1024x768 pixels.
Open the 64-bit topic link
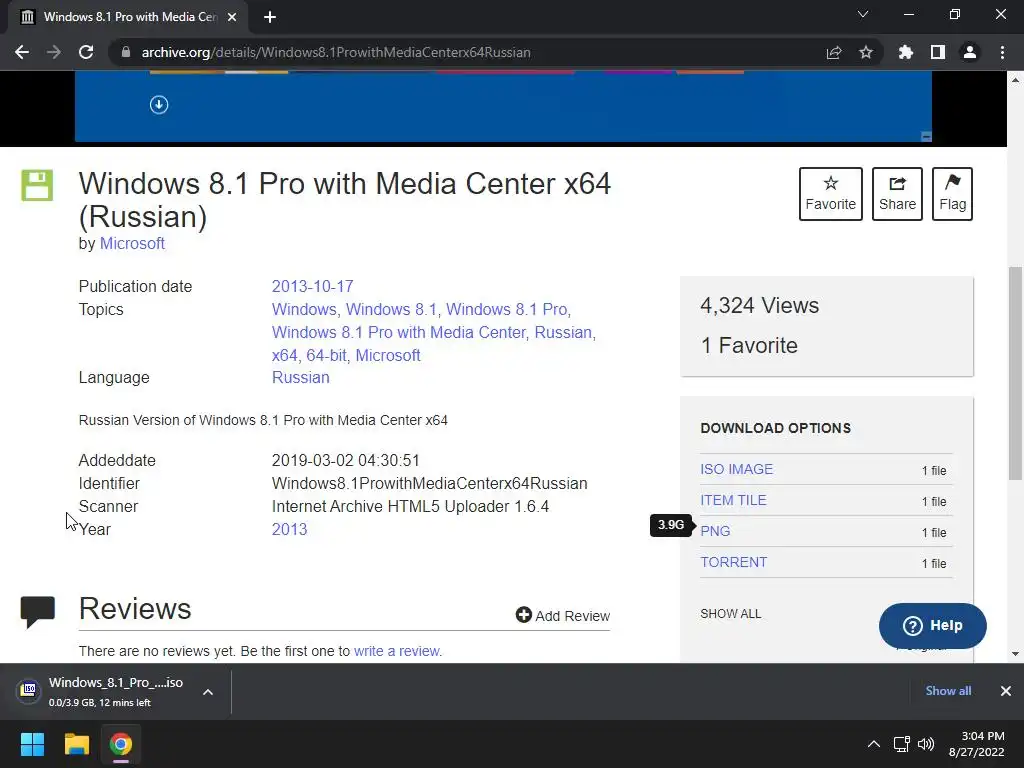point(327,355)
